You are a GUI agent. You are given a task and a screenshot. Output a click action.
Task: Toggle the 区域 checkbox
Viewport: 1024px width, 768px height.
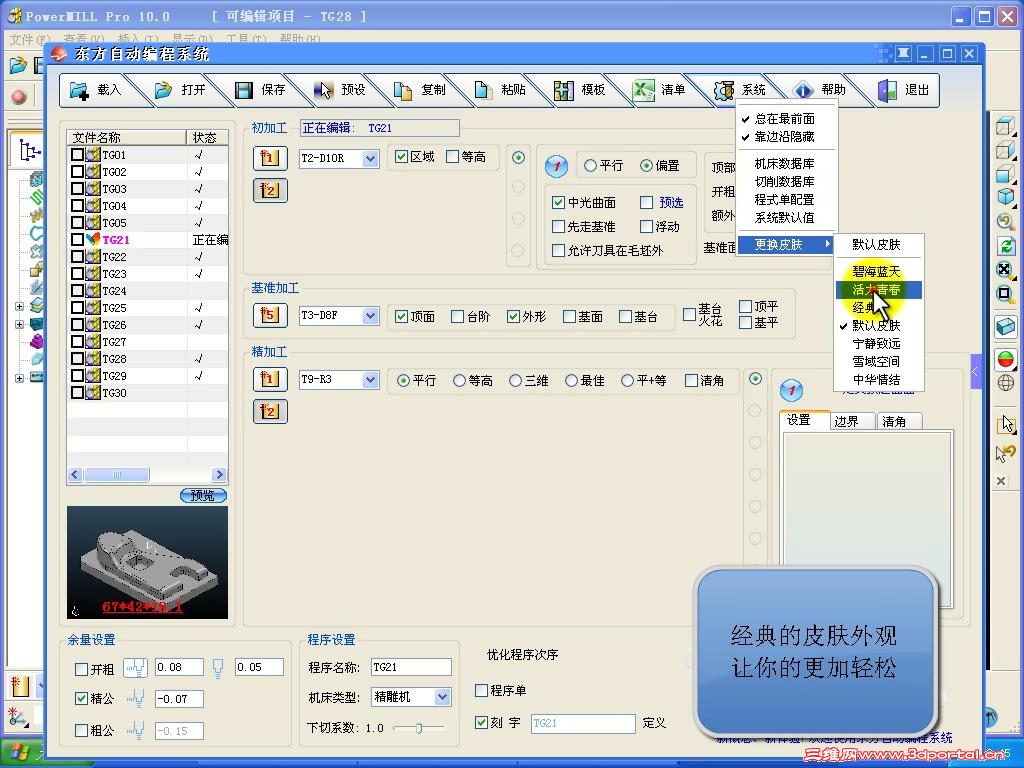pos(402,157)
